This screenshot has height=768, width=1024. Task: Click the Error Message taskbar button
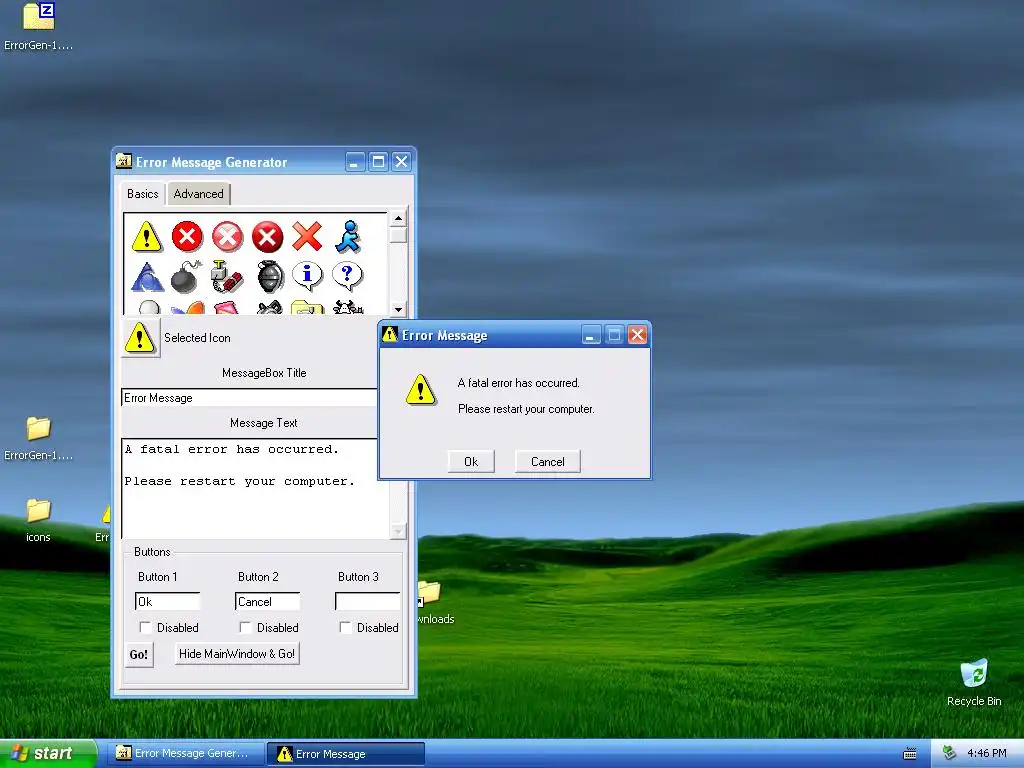pos(346,754)
